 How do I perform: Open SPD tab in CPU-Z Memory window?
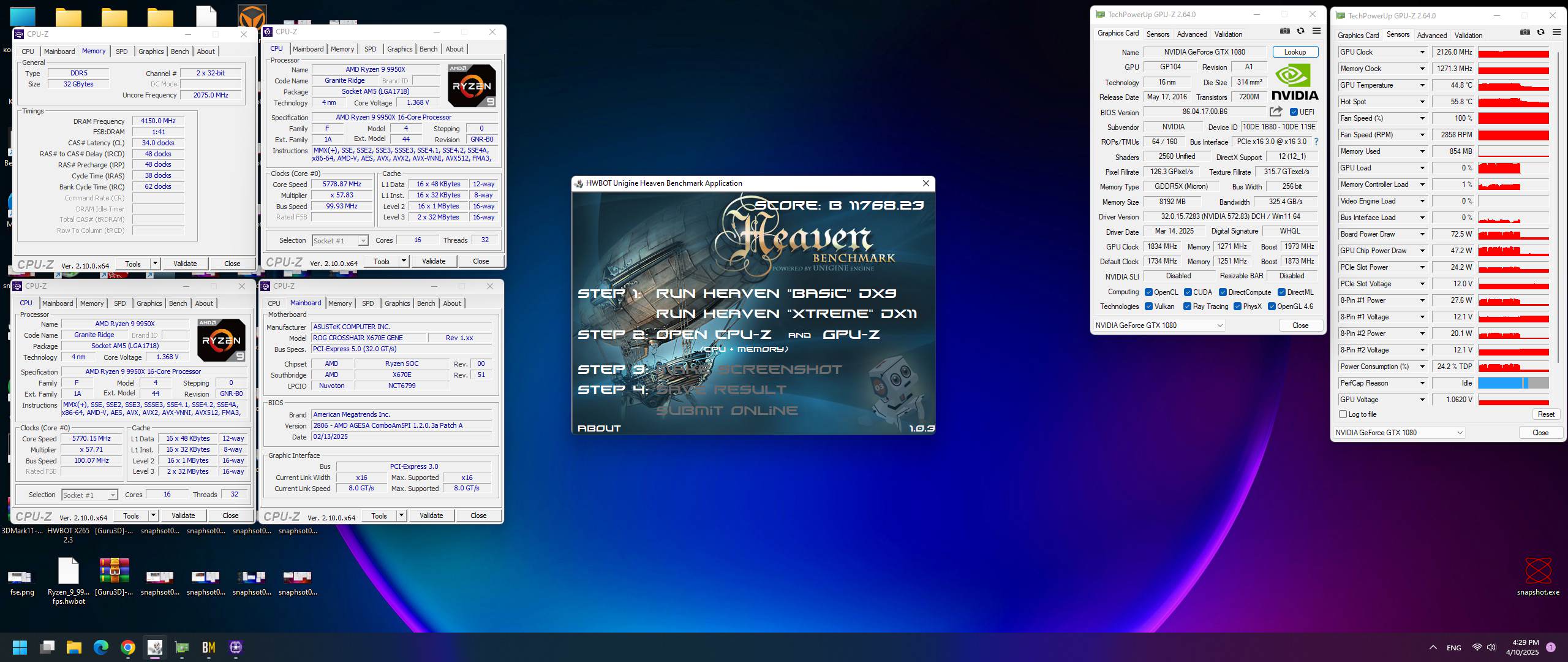click(x=122, y=51)
